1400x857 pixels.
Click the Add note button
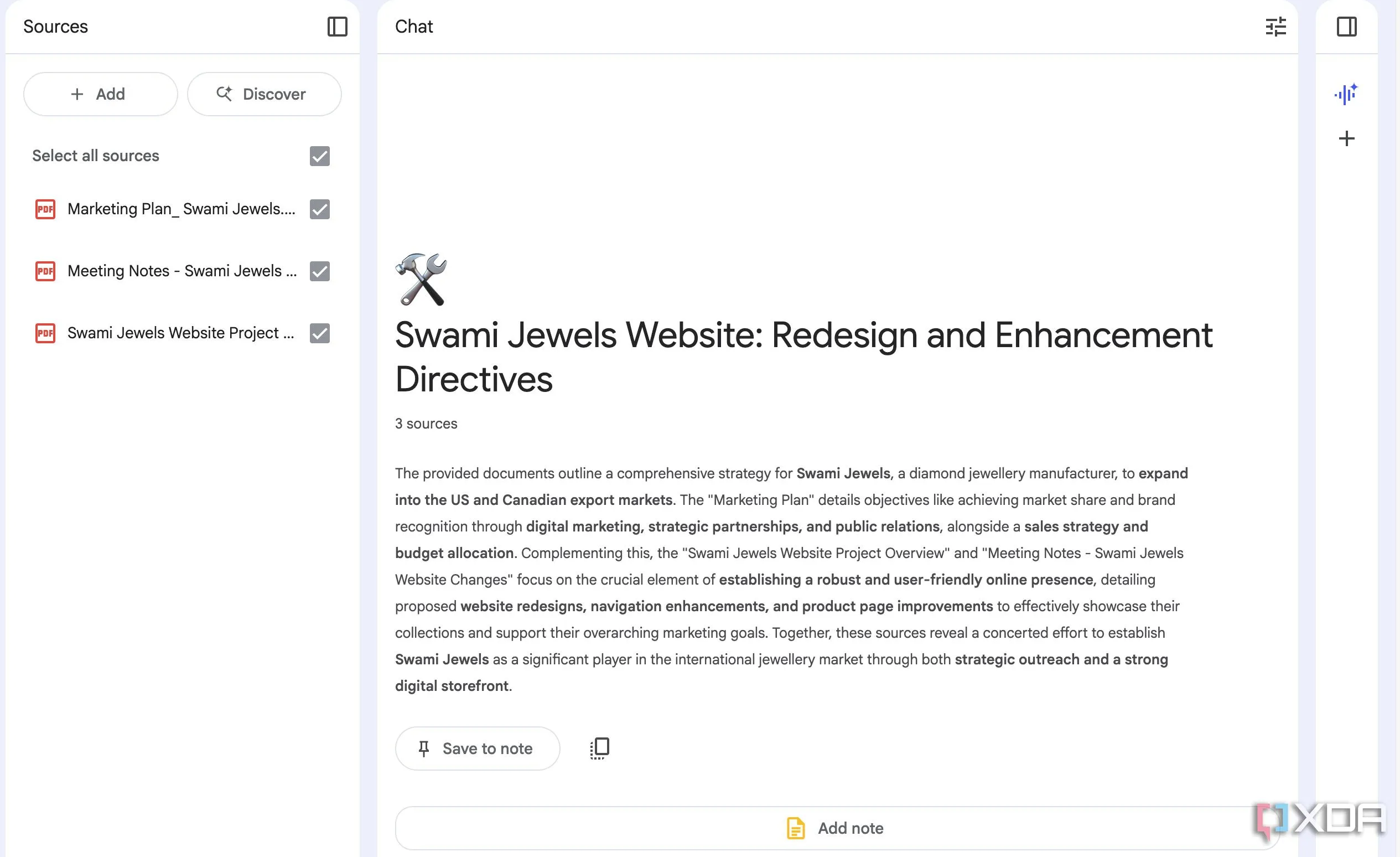click(837, 828)
